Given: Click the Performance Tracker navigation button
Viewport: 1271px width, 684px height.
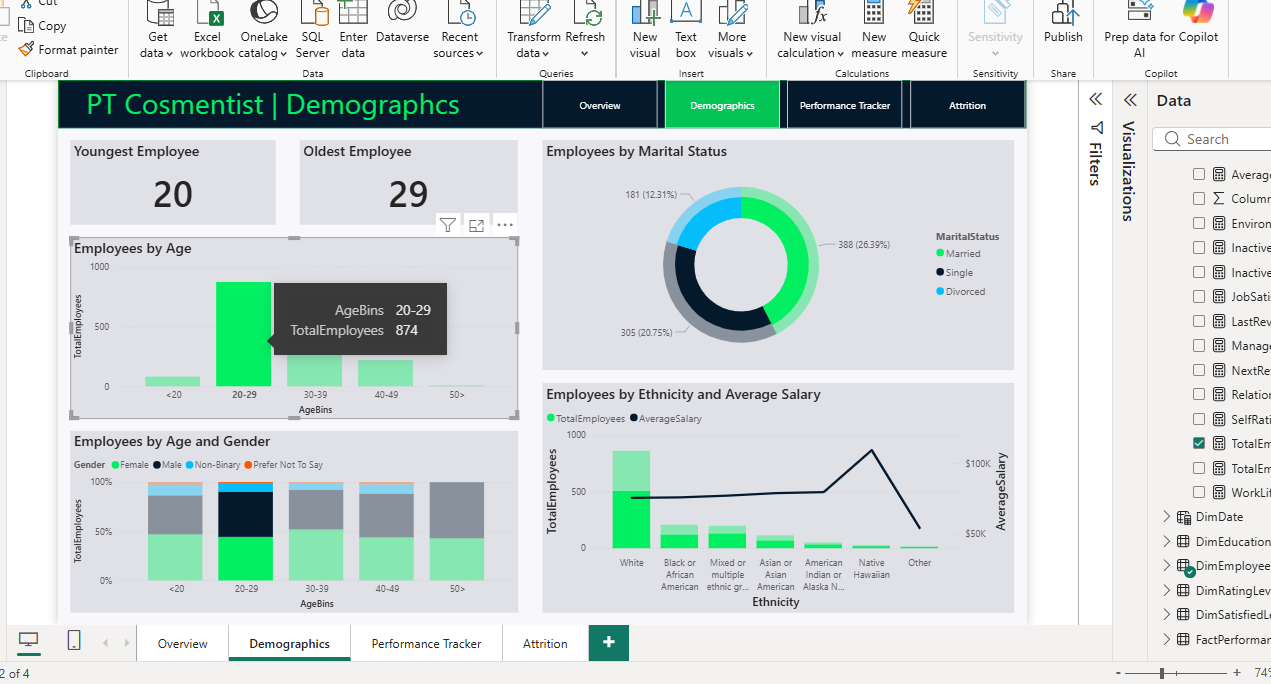Looking at the screenshot, I should click(x=845, y=105).
